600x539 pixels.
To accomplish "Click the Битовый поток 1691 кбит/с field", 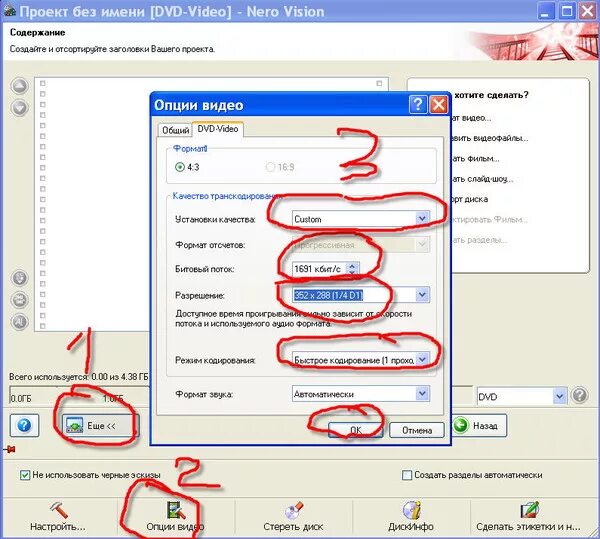I will point(319,269).
